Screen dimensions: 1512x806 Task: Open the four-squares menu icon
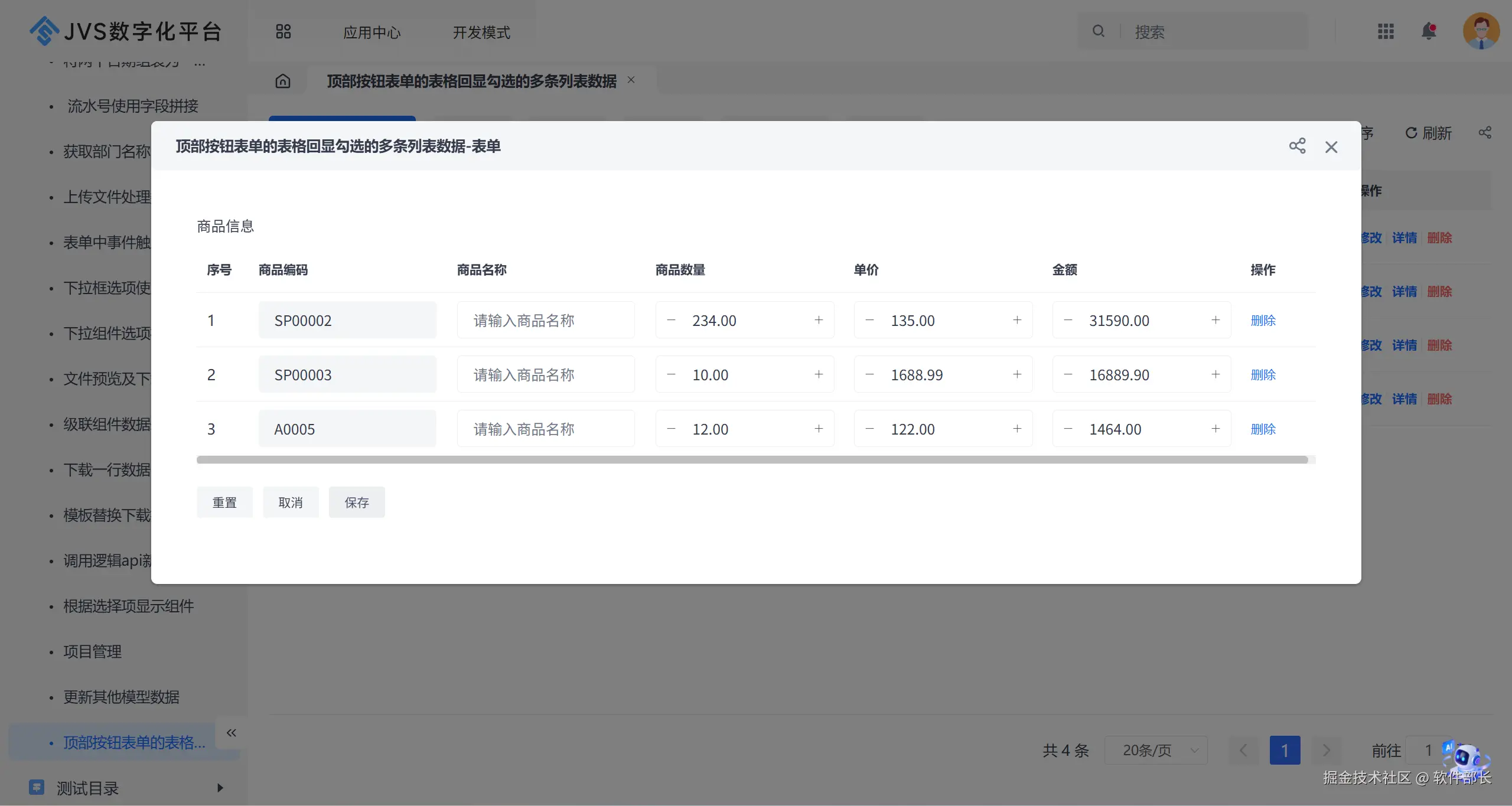pyautogui.click(x=283, y=32)
